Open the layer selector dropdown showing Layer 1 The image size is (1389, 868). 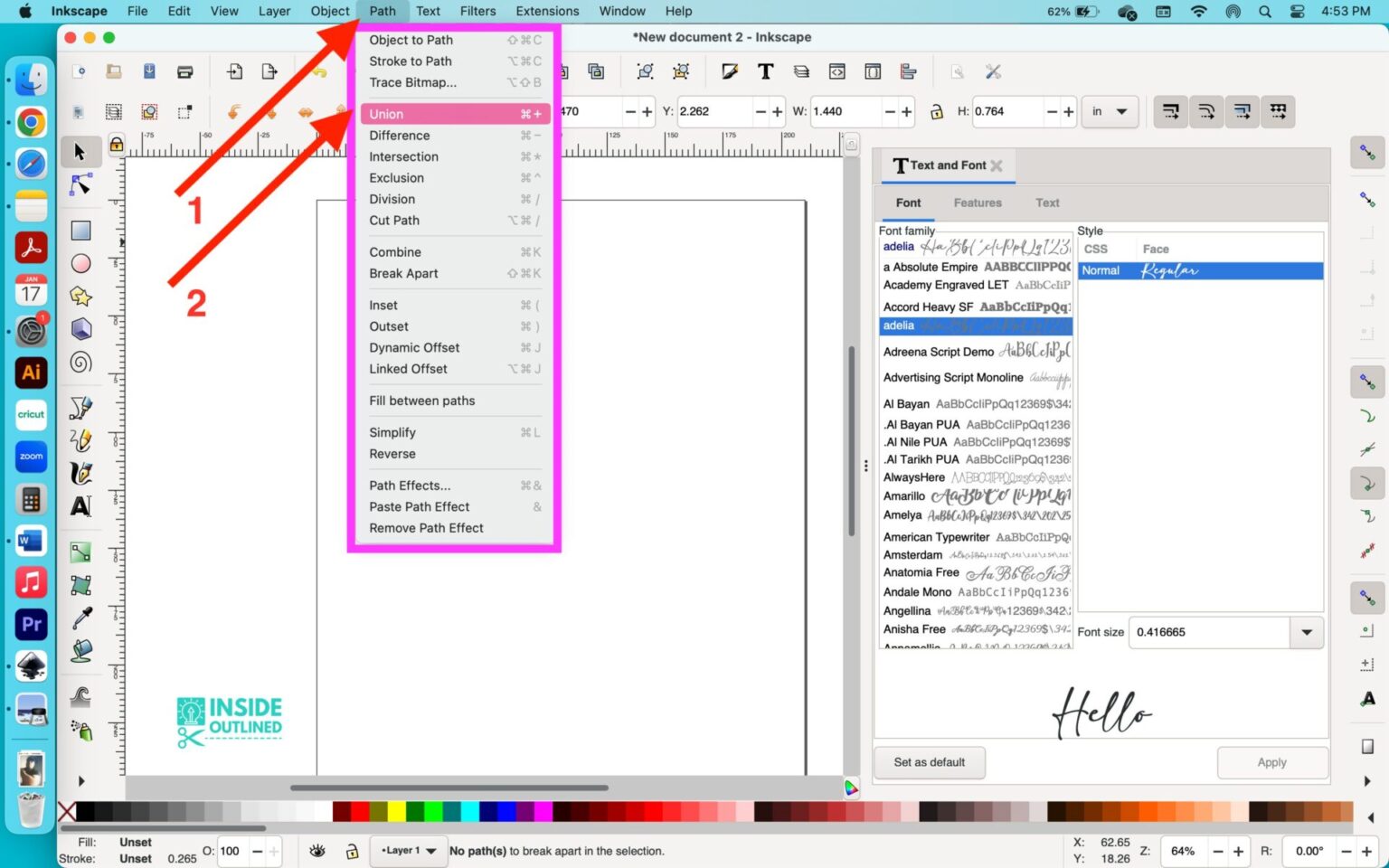click(x=409, y=851)
